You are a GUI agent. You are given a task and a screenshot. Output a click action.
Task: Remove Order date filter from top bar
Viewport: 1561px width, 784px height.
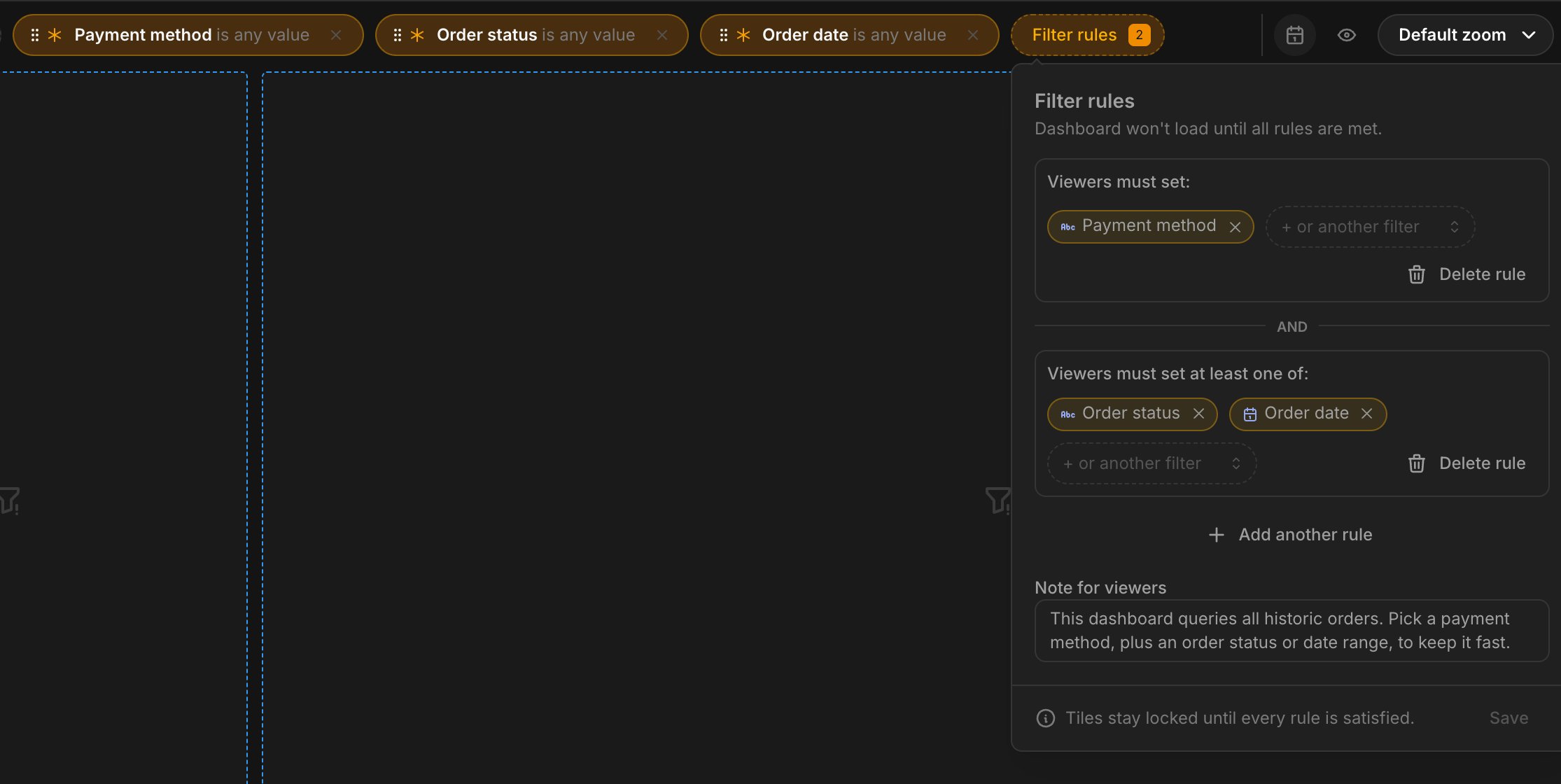pos(973,35)
